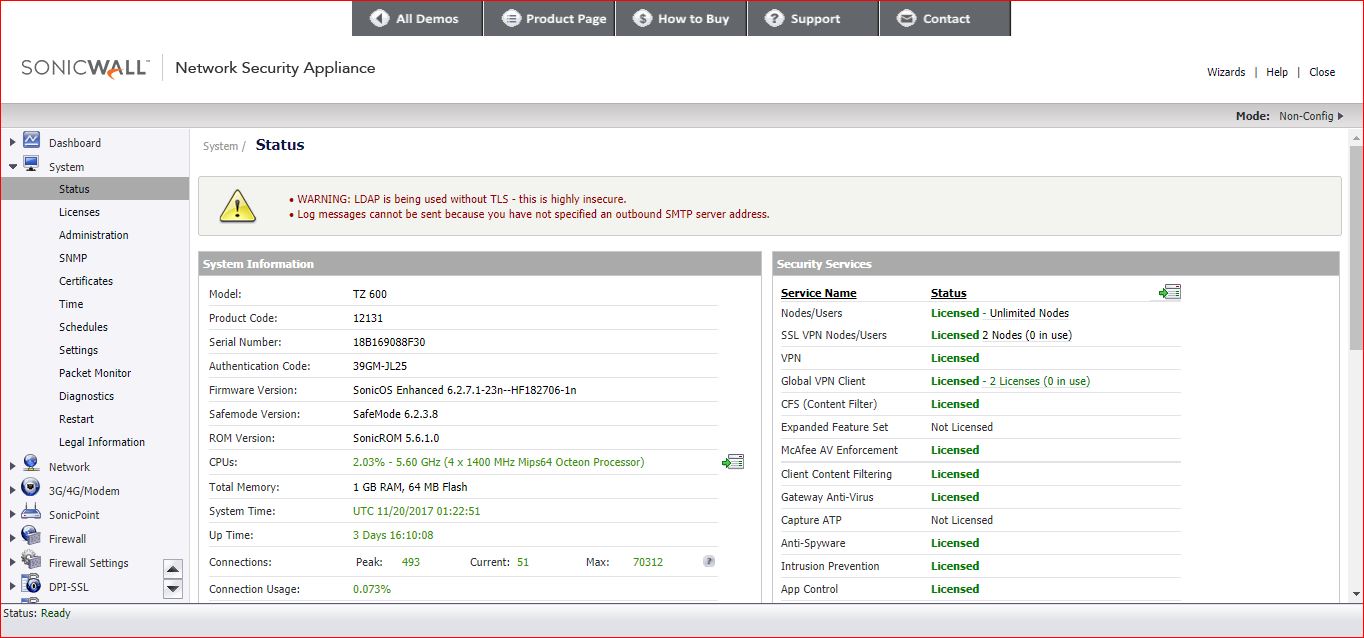Click the Dashboard chart icon

[x=31, y=141]
